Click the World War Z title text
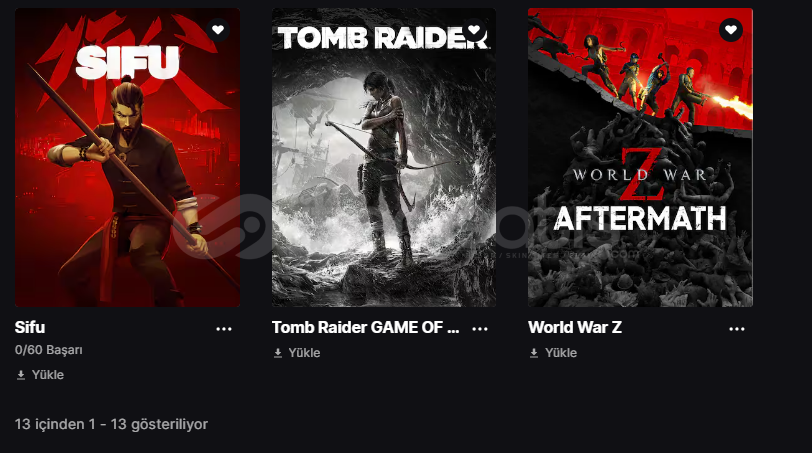 [x=575, y=327]
